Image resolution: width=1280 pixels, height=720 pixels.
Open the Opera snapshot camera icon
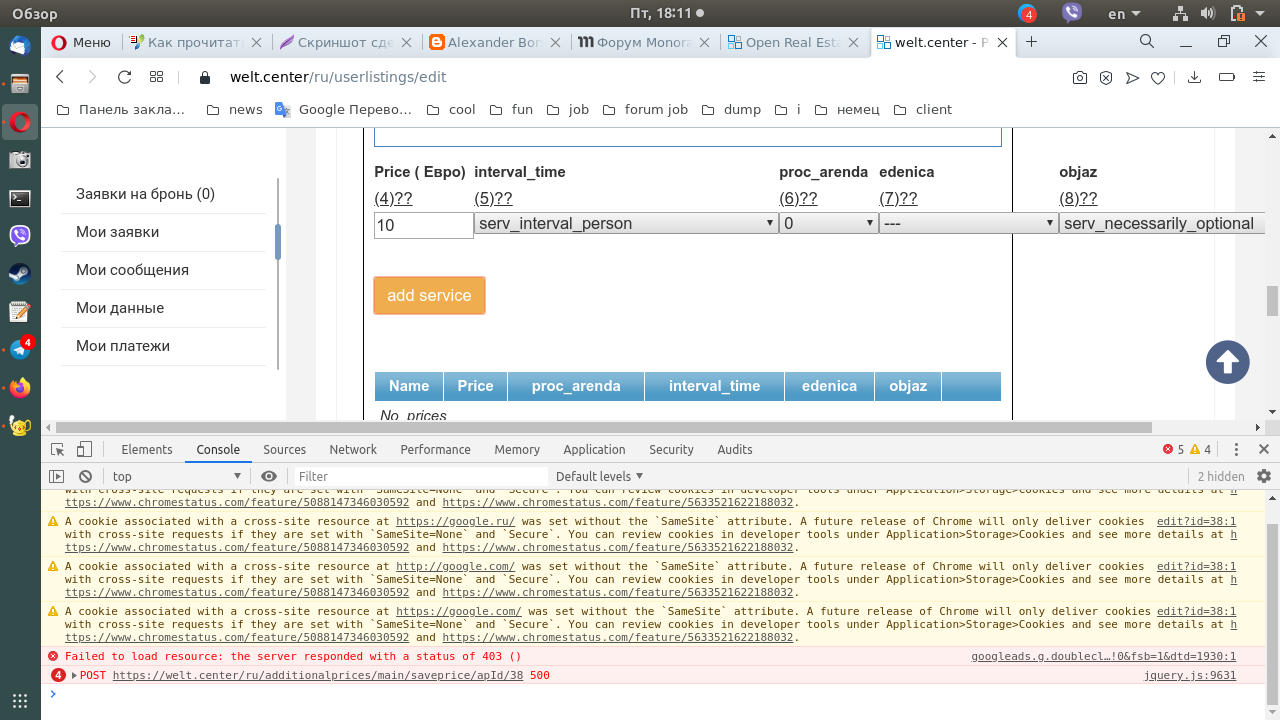tap(1080, 78)
